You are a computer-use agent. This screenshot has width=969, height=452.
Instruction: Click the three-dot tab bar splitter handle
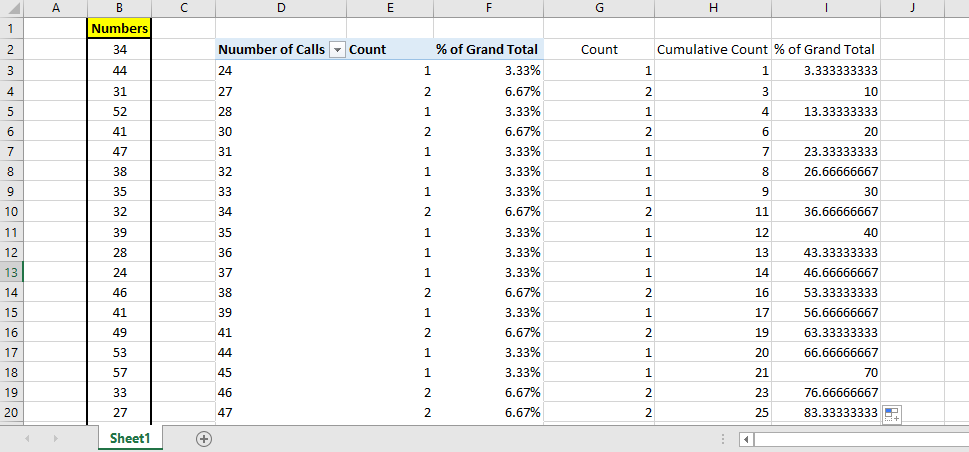723,439
